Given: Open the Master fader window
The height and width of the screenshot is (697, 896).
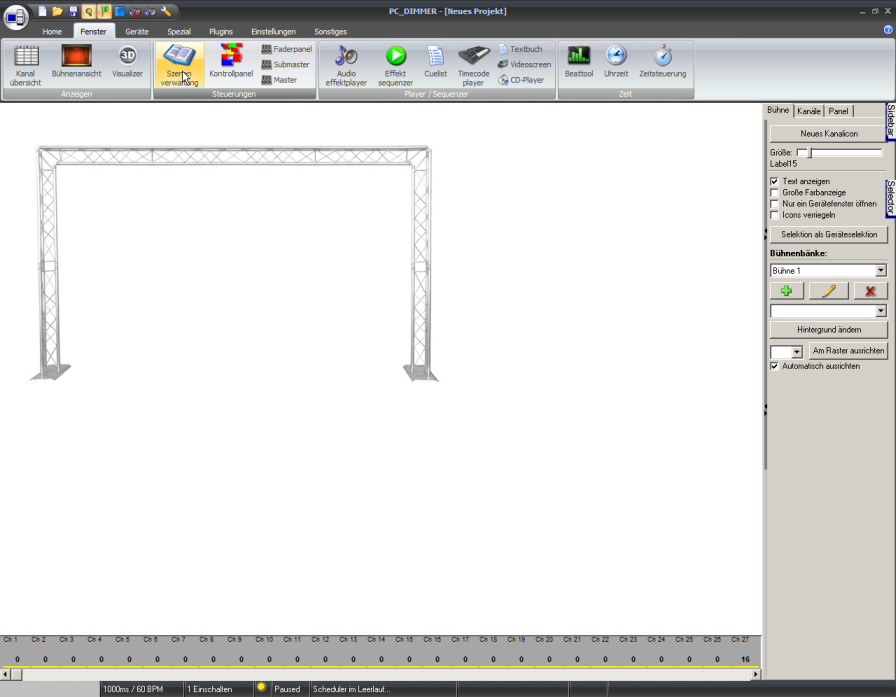Looking at the screenshot, I should (x=279, y=80).
